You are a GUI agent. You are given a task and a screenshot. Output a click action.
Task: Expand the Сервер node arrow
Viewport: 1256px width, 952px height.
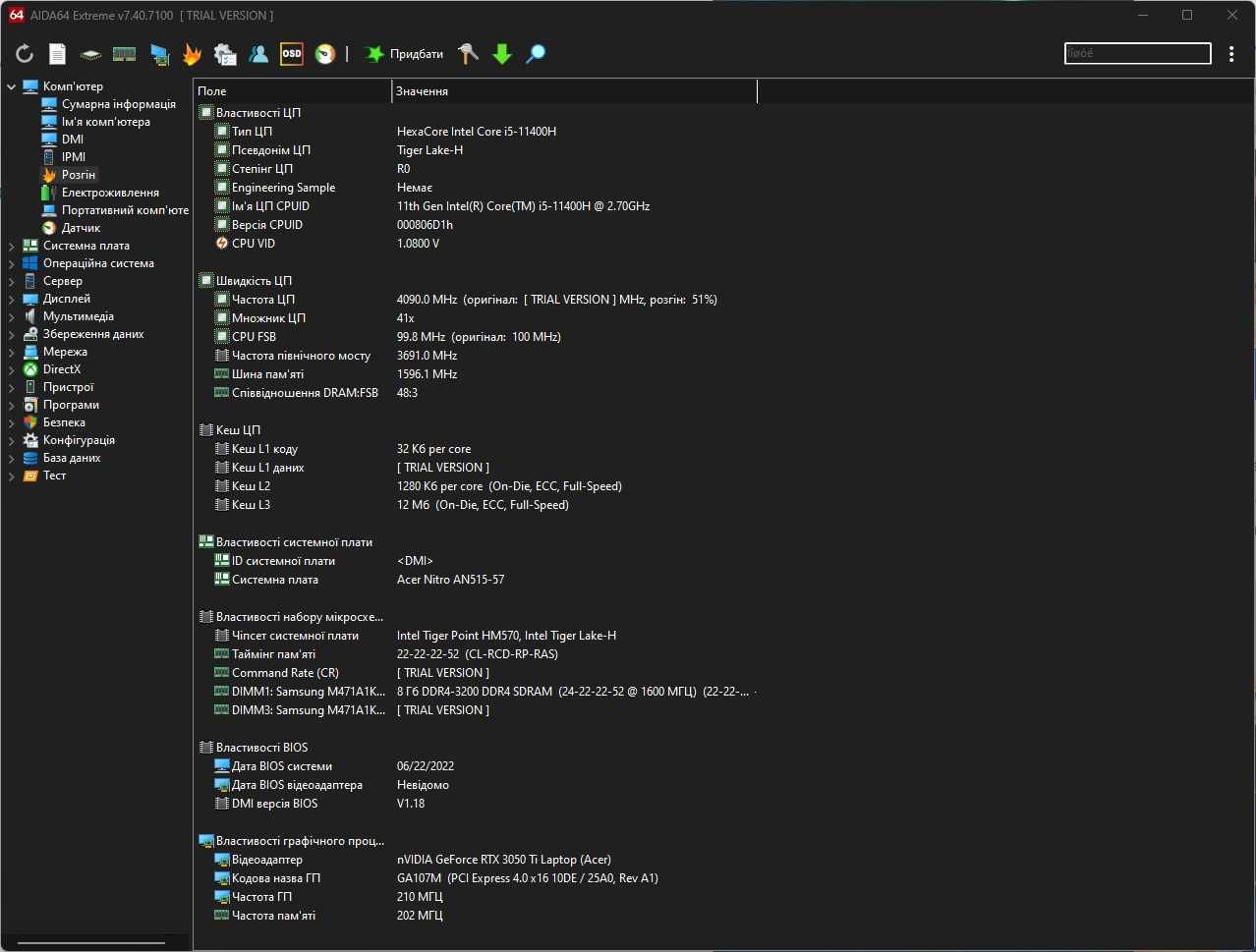[x=11, y=281]
